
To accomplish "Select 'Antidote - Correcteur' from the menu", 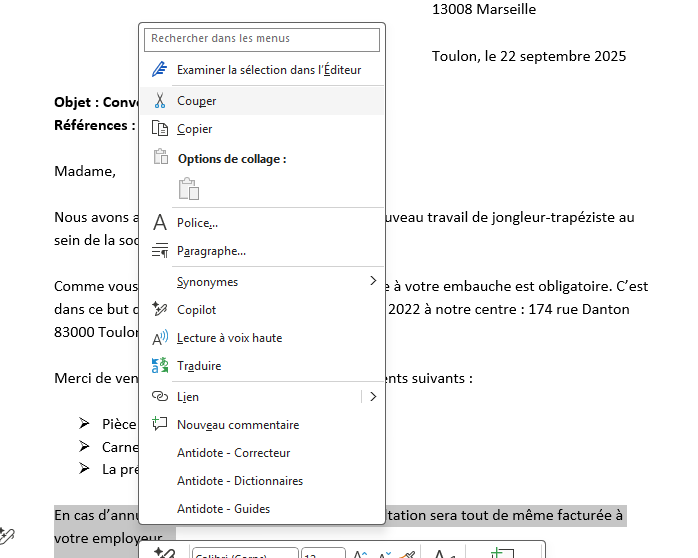I will pos(233,453).
